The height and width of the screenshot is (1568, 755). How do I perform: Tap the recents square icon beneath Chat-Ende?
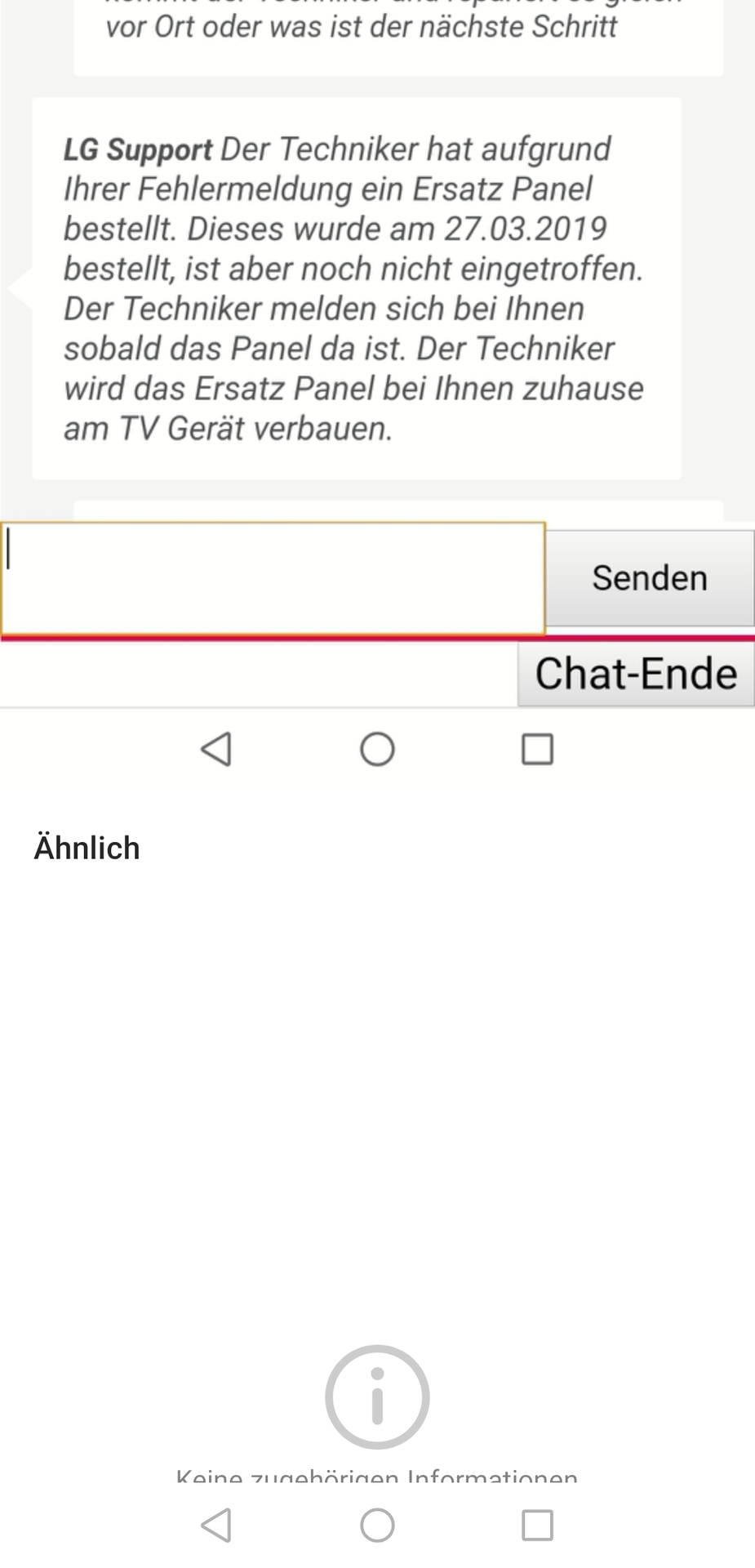coord(537,748)
